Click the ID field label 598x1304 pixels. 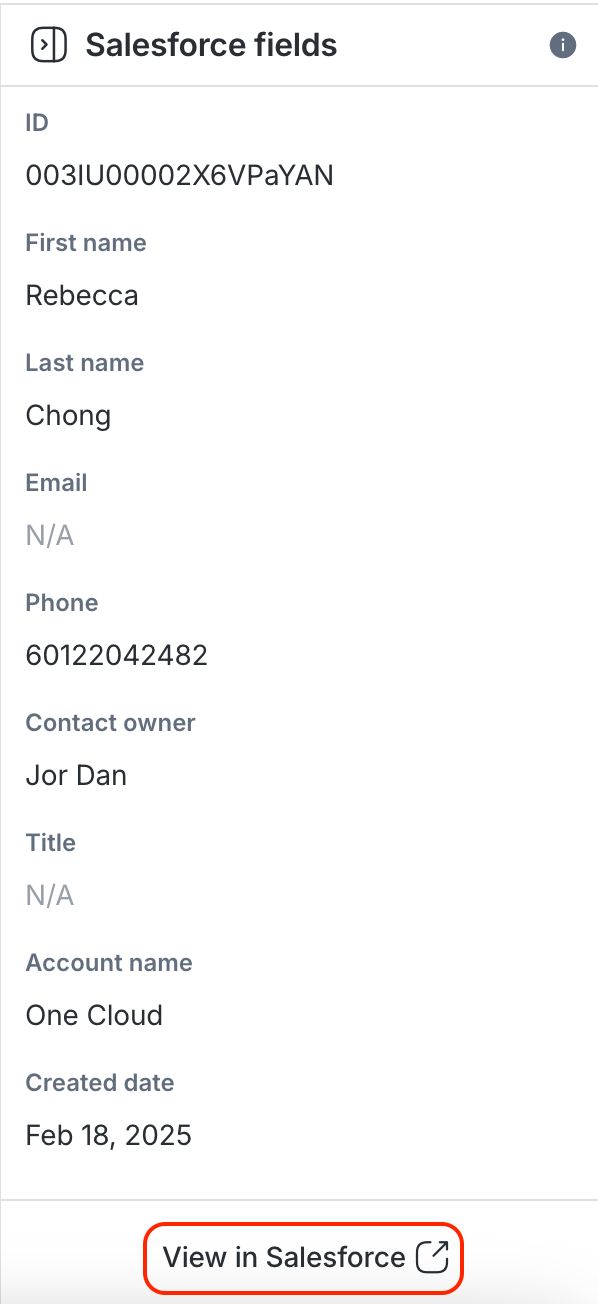click(37, 123)
